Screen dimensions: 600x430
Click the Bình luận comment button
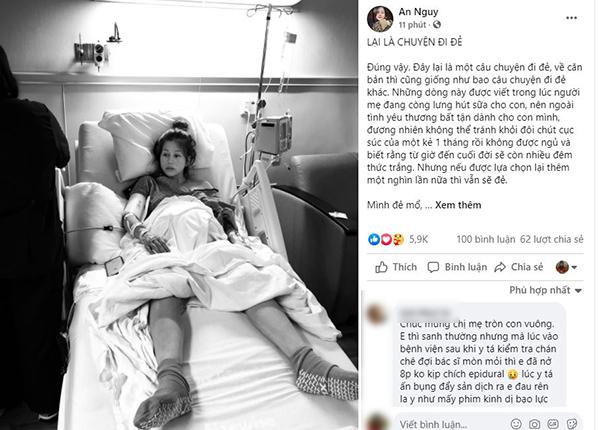(457, 267)
